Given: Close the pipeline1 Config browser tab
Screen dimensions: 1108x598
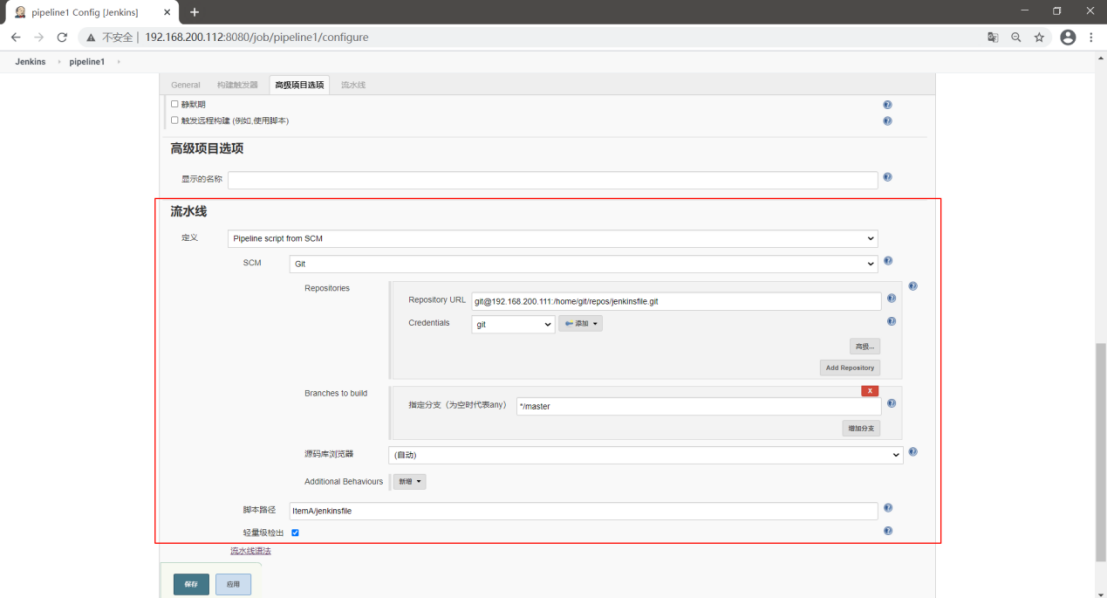Looking at the screenshot, I should (x=167, y=12).
